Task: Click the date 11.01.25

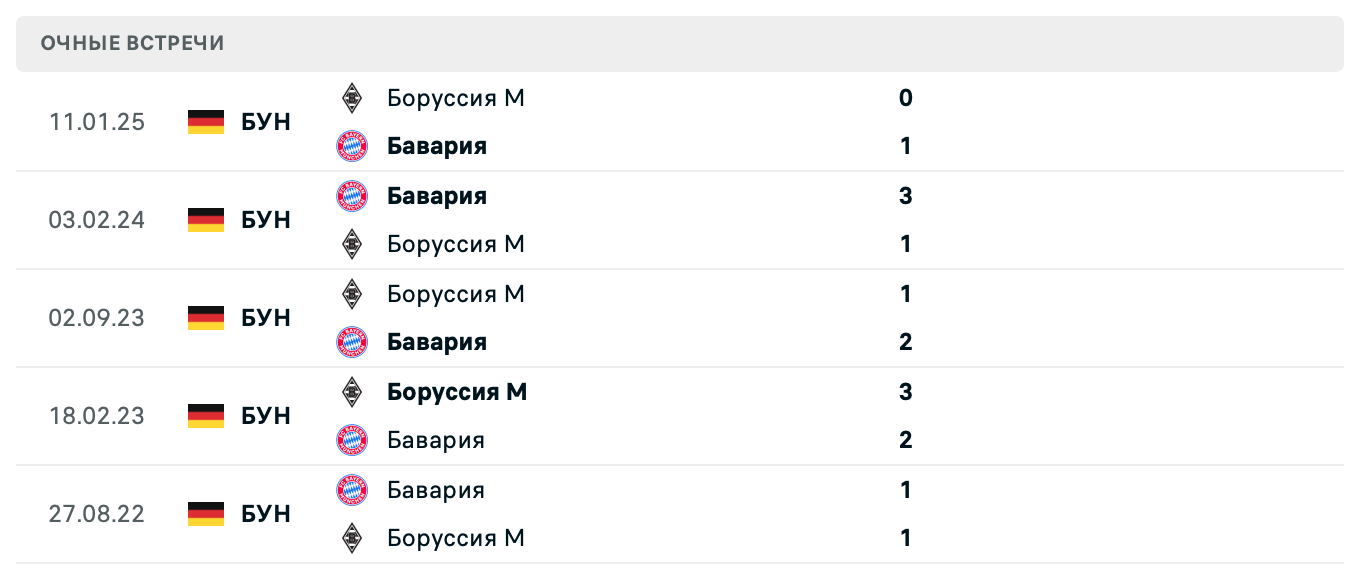Action: [x=97, y=121]
